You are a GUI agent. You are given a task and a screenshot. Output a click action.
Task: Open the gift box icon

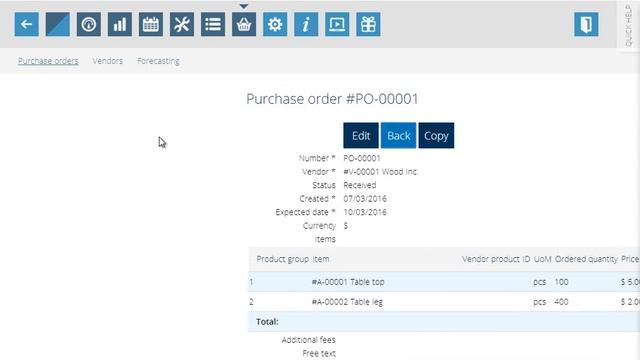click(368, 24)
